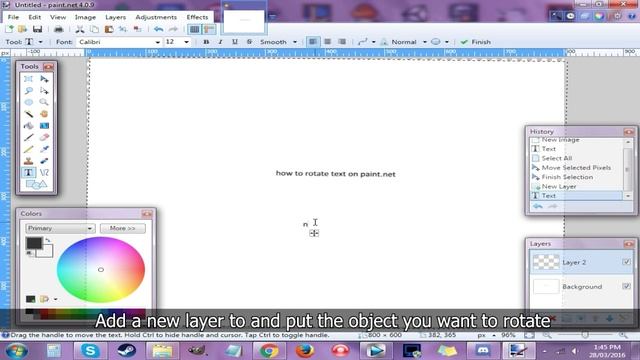Click the Print toolbar icon

pos(59,29)
